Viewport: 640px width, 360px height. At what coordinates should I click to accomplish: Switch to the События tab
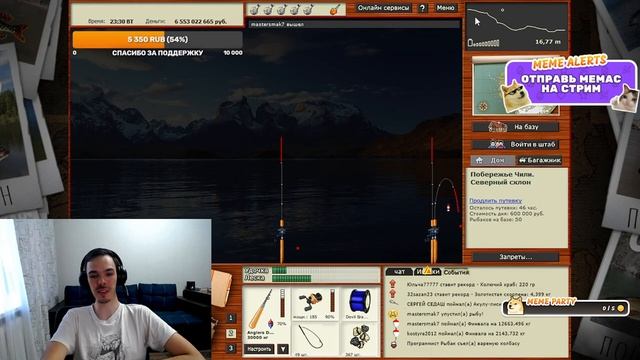(x=456, y=272)
